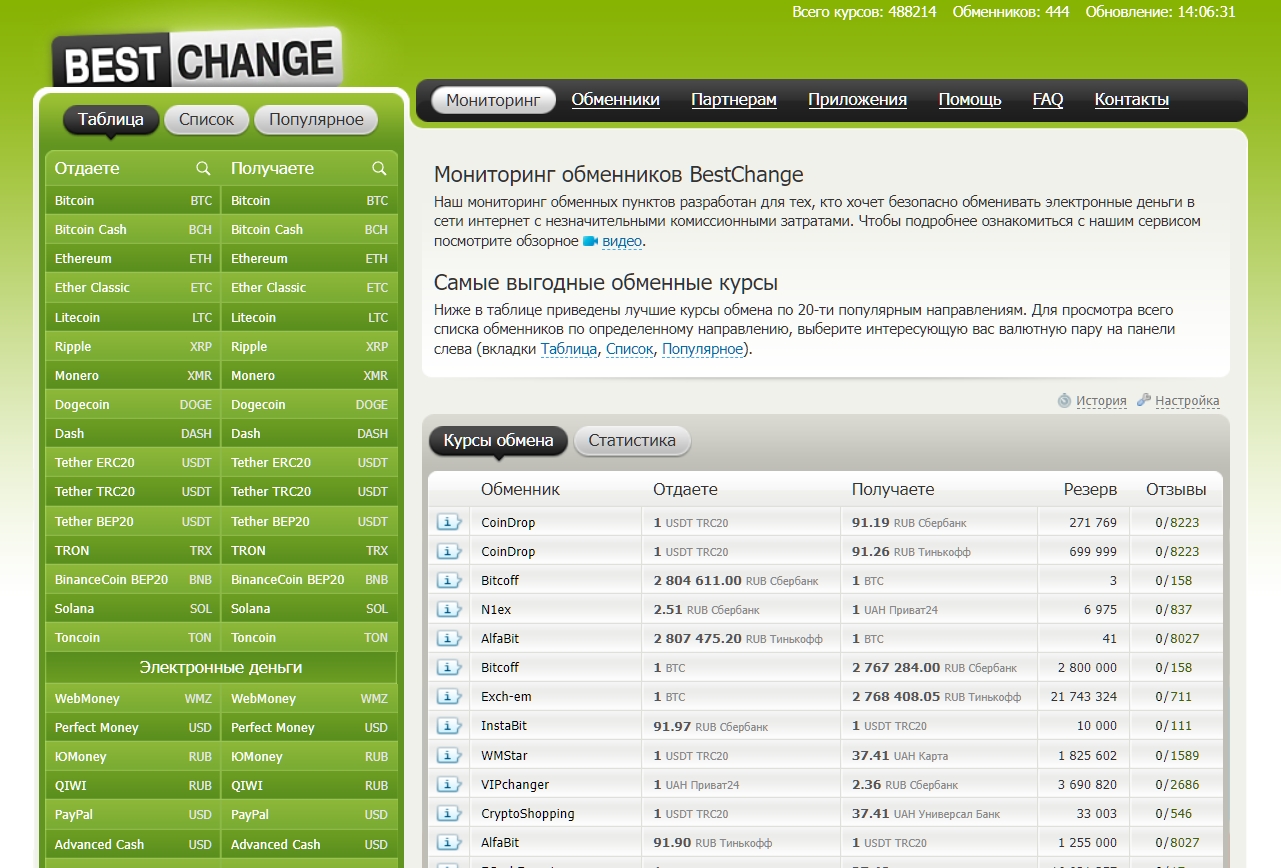Open info icon for CoinDrop Сбербанк row
1281x868 pixels.
[x=449, y=522]
